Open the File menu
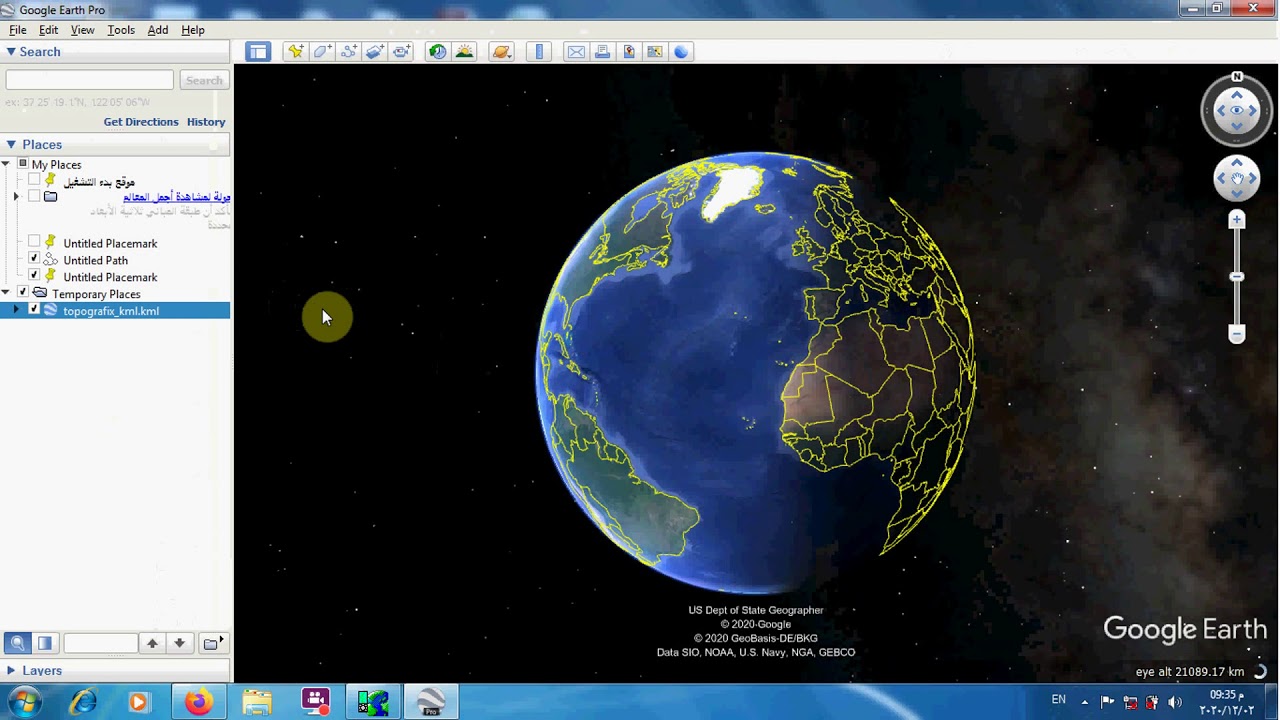 [18, 30]
